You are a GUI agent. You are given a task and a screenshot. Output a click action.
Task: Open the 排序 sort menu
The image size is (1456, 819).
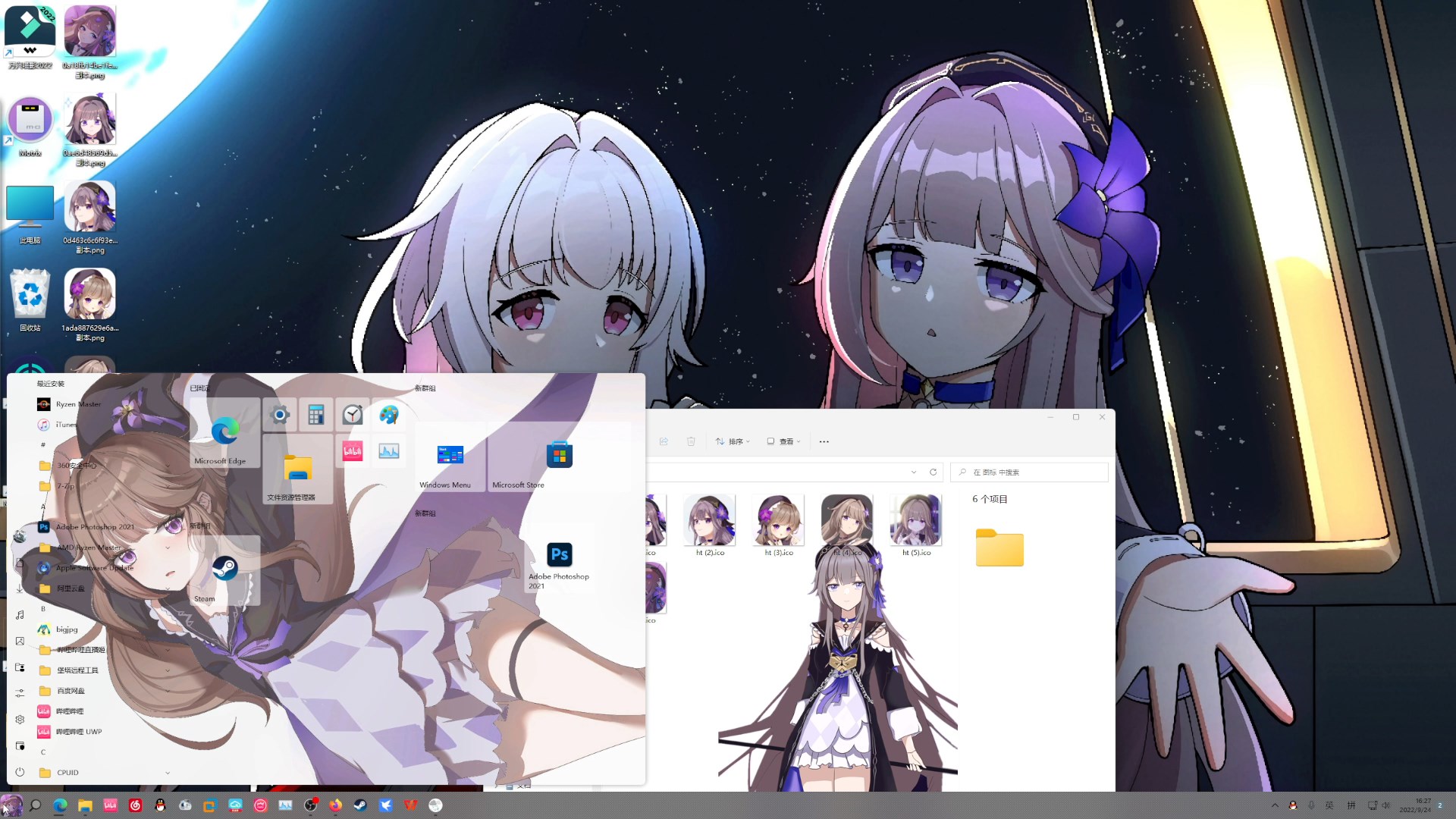pyautogui.click(x=733, y=441)
